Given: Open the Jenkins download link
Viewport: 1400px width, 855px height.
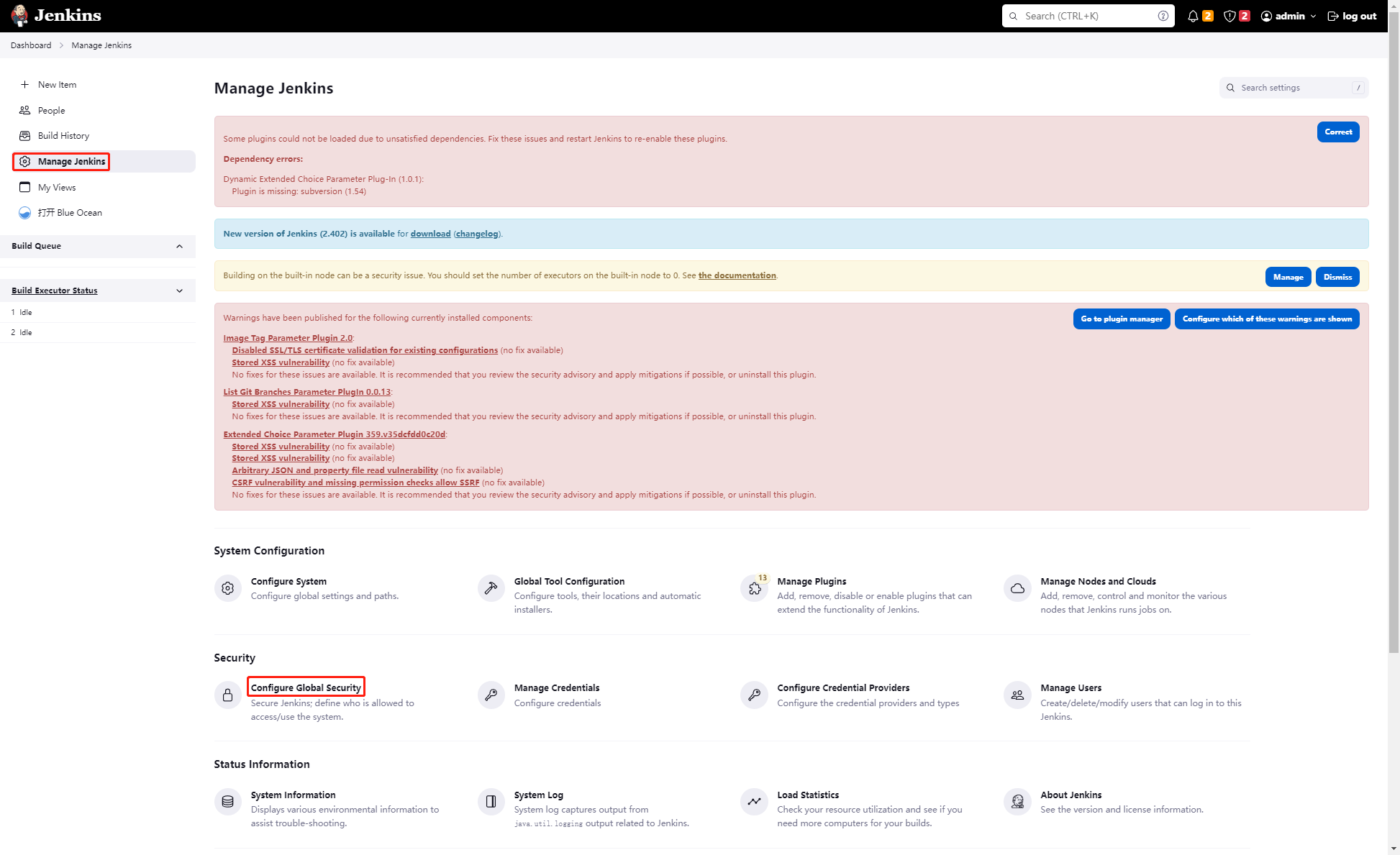Looking at the screenshot, I should coord(430,234).
